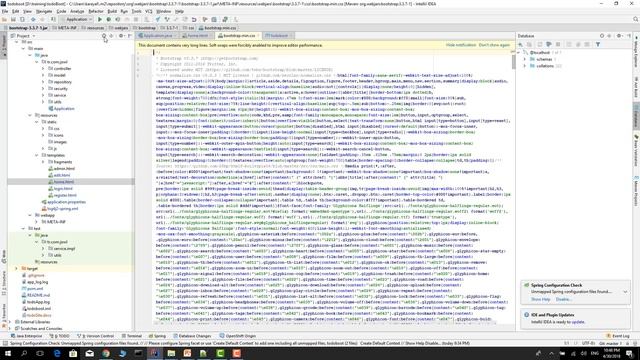Image resolution: width=640 pixels, height=360 pixels.
Task: Click the Show Help link in the Spring notification
Action: [x=540, y=299]
